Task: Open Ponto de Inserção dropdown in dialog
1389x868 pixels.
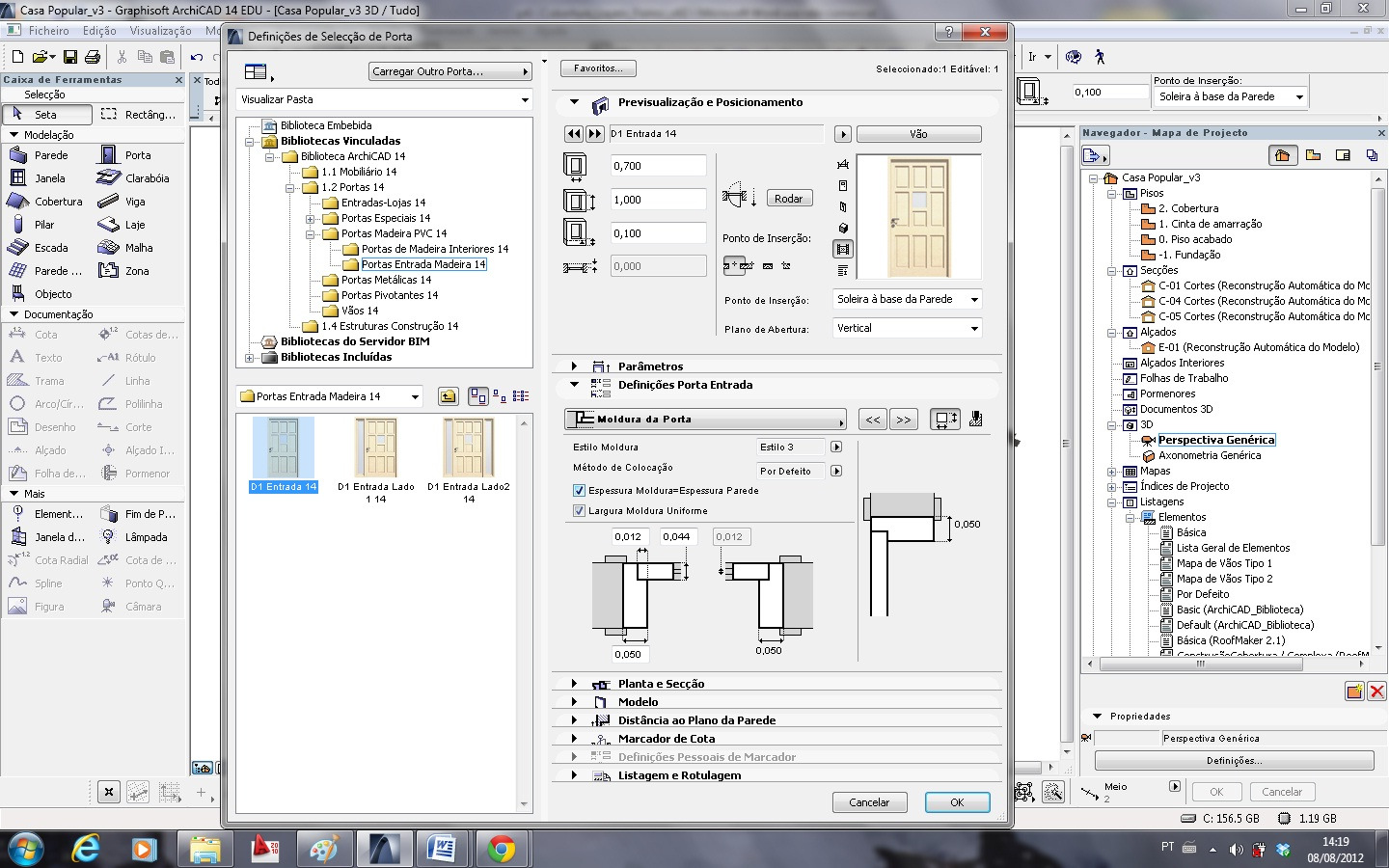Action: tap(907, 299)
